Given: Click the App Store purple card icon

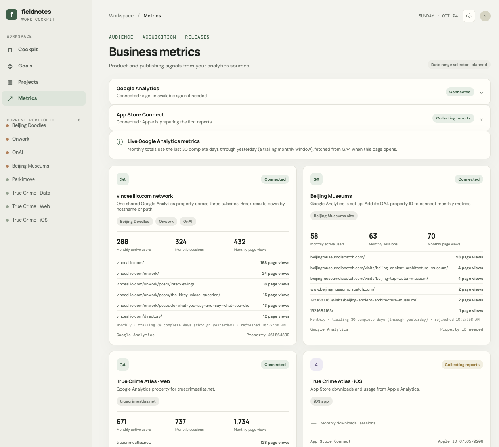Looking at the screenshot, I should pyautogui.click(x=316, y=364).
